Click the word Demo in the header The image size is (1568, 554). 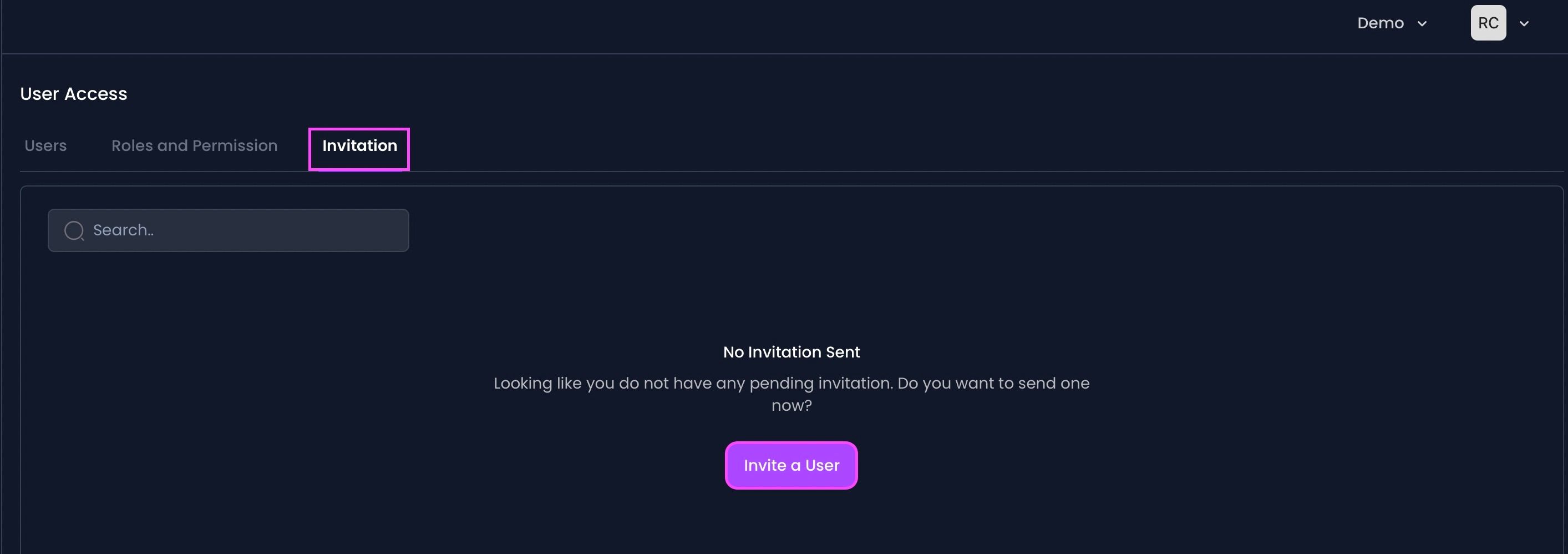[x=1381, y=23]
